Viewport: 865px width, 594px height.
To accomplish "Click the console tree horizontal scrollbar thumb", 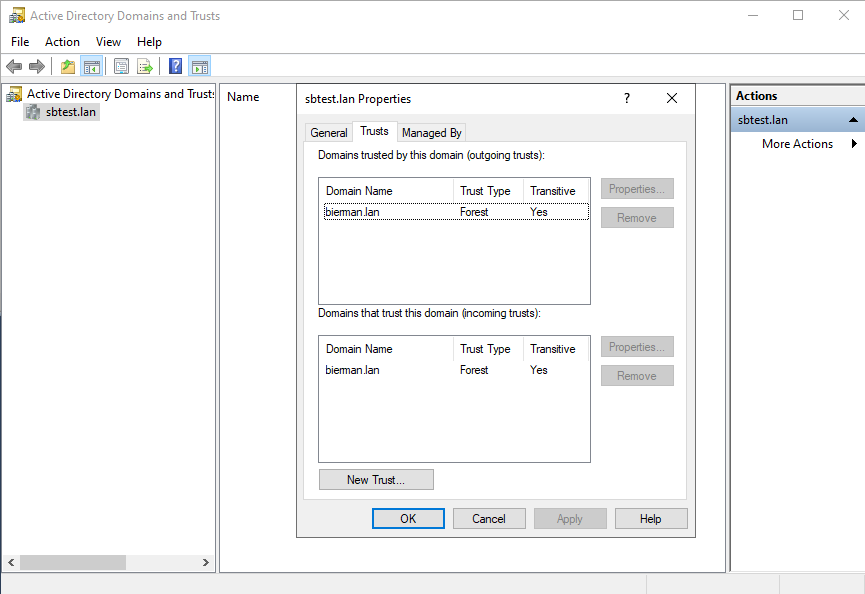I will pyautogui.click(x=73, y=563).
